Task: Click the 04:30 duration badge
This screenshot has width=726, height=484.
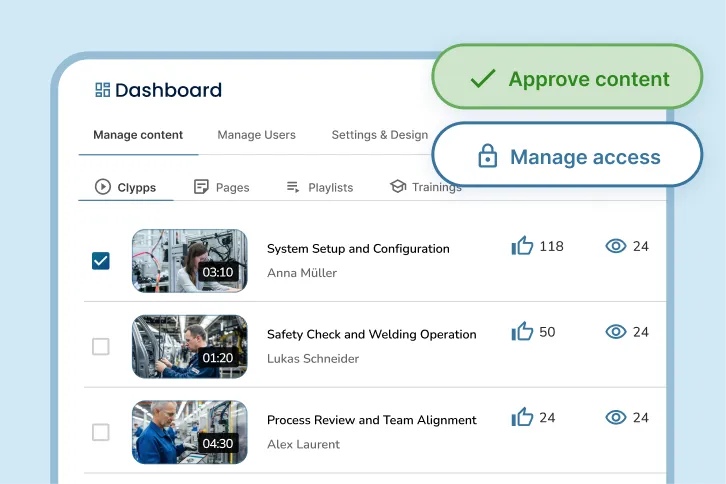Action: coord(218,443)
